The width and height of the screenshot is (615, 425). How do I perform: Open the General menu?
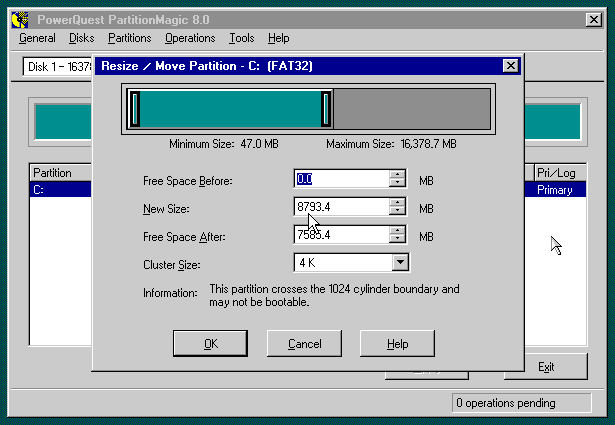tap(37, 38)
